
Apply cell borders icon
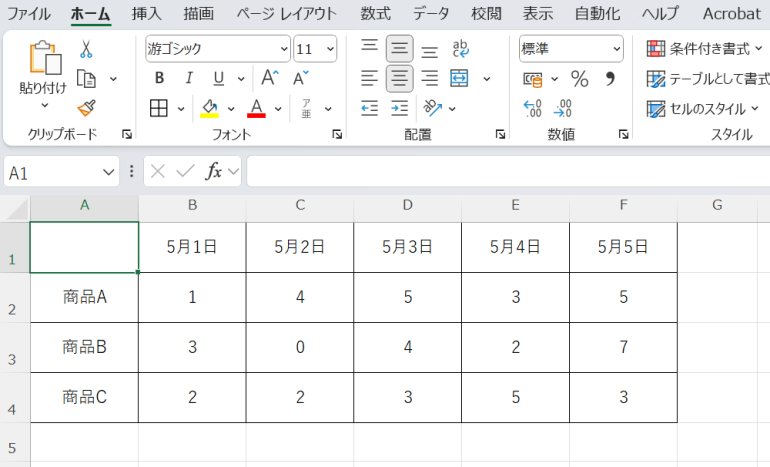click(x=159, y=108)
